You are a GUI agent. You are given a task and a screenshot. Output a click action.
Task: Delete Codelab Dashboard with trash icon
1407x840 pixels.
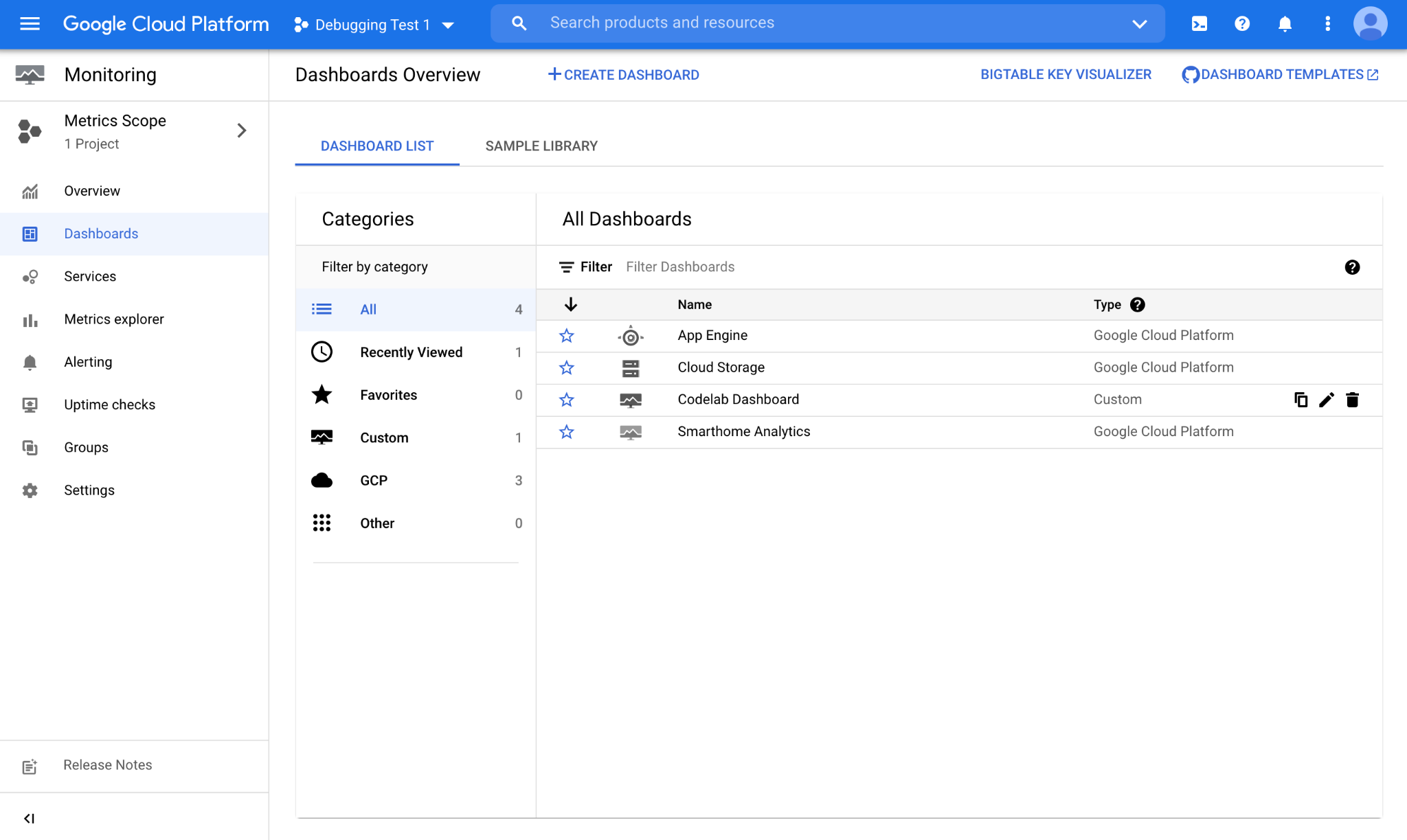(x=1352, y=400)
